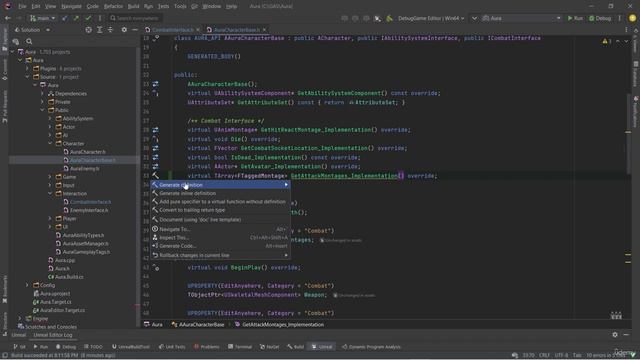
Task: Hide the Solution panel with minus icon
Action: coord(135,30)
